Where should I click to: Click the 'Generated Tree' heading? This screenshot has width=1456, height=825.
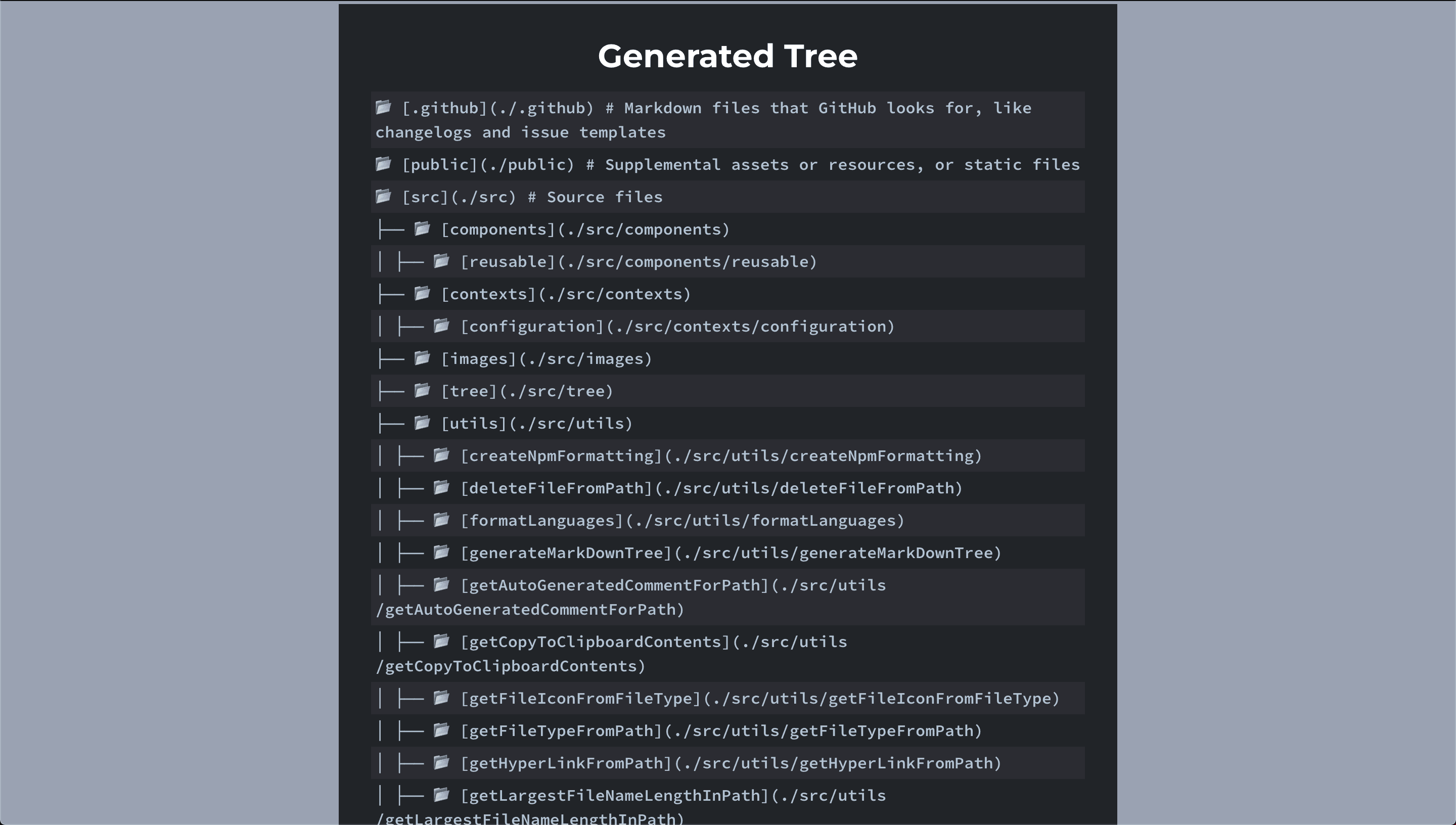pyautogui.click(x=727, y=56)
